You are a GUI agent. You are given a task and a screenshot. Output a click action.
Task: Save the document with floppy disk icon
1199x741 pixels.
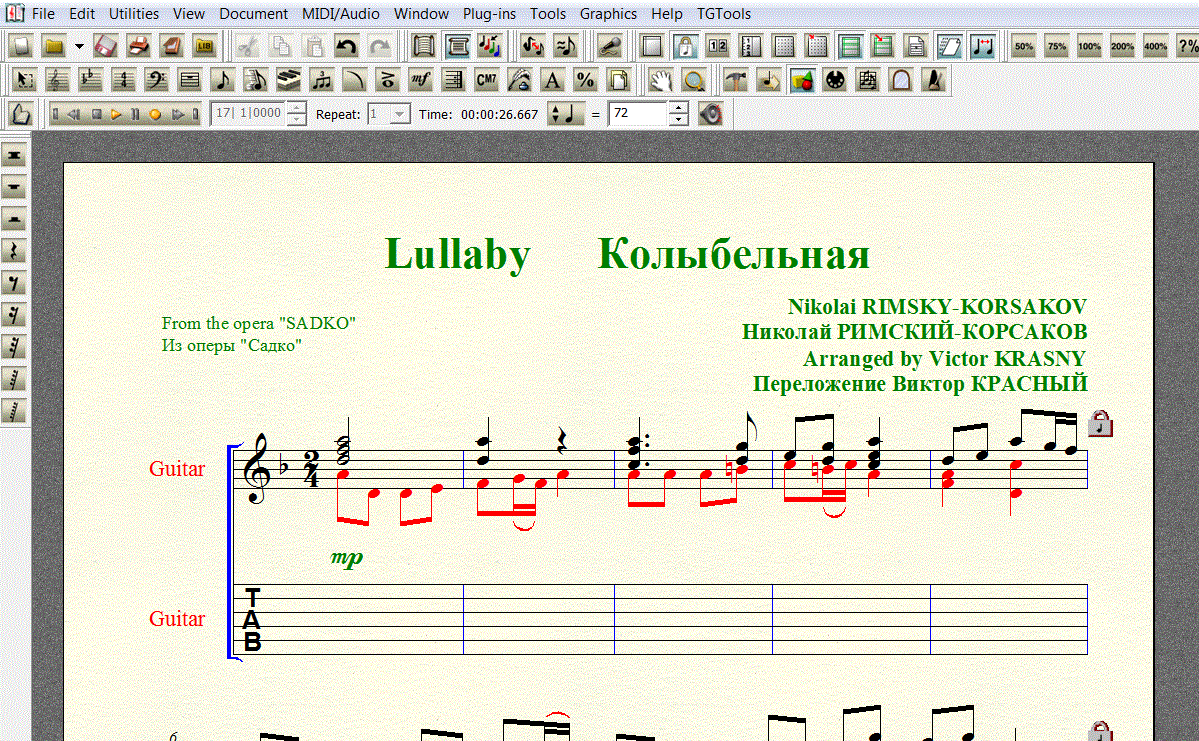(x=106, y=46)
